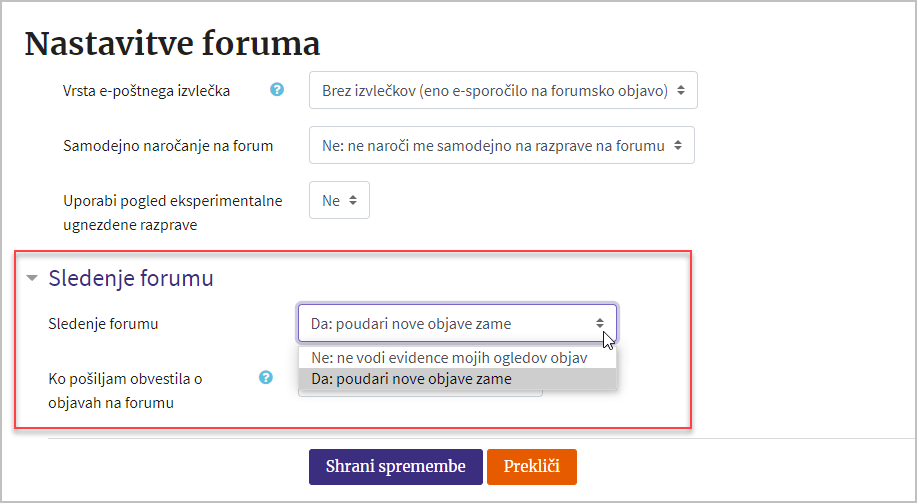Open Samodejno naročanje na forum dropdown
Image resolution: width=917 pixels, height=503 pixels.
(502, 145)
